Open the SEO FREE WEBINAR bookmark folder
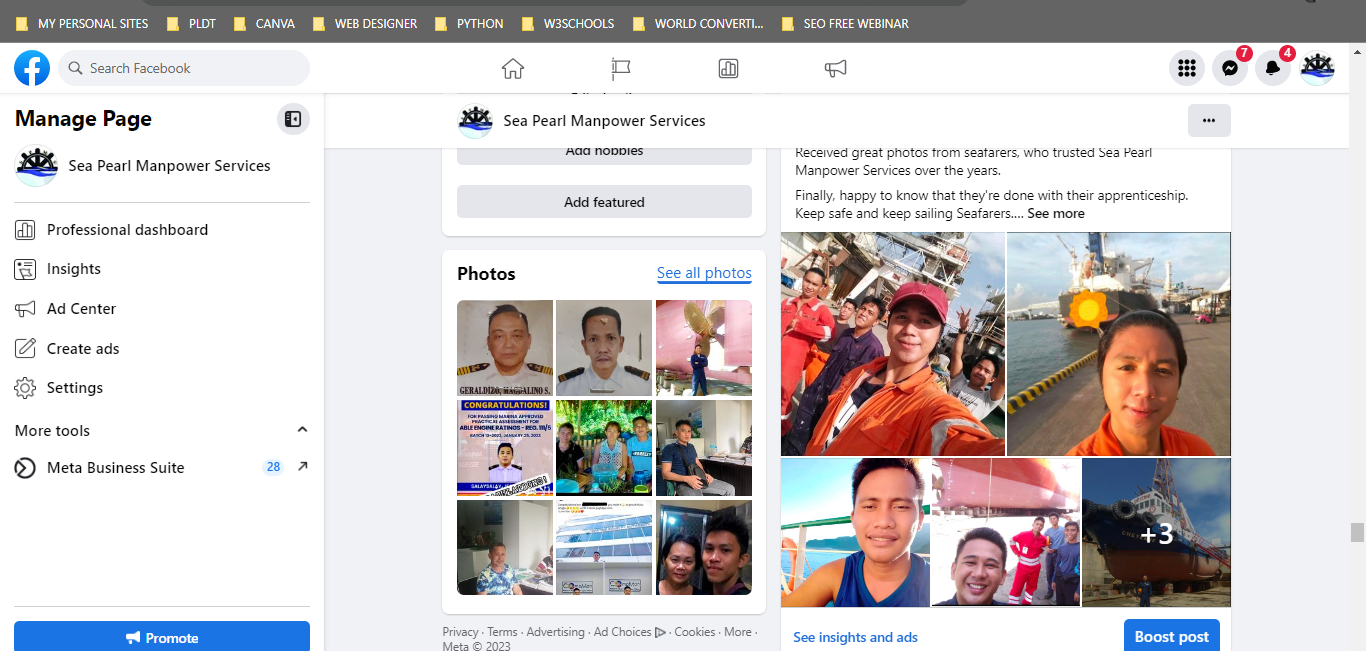The image size is (1366, 651). click(x=846, y=23)
